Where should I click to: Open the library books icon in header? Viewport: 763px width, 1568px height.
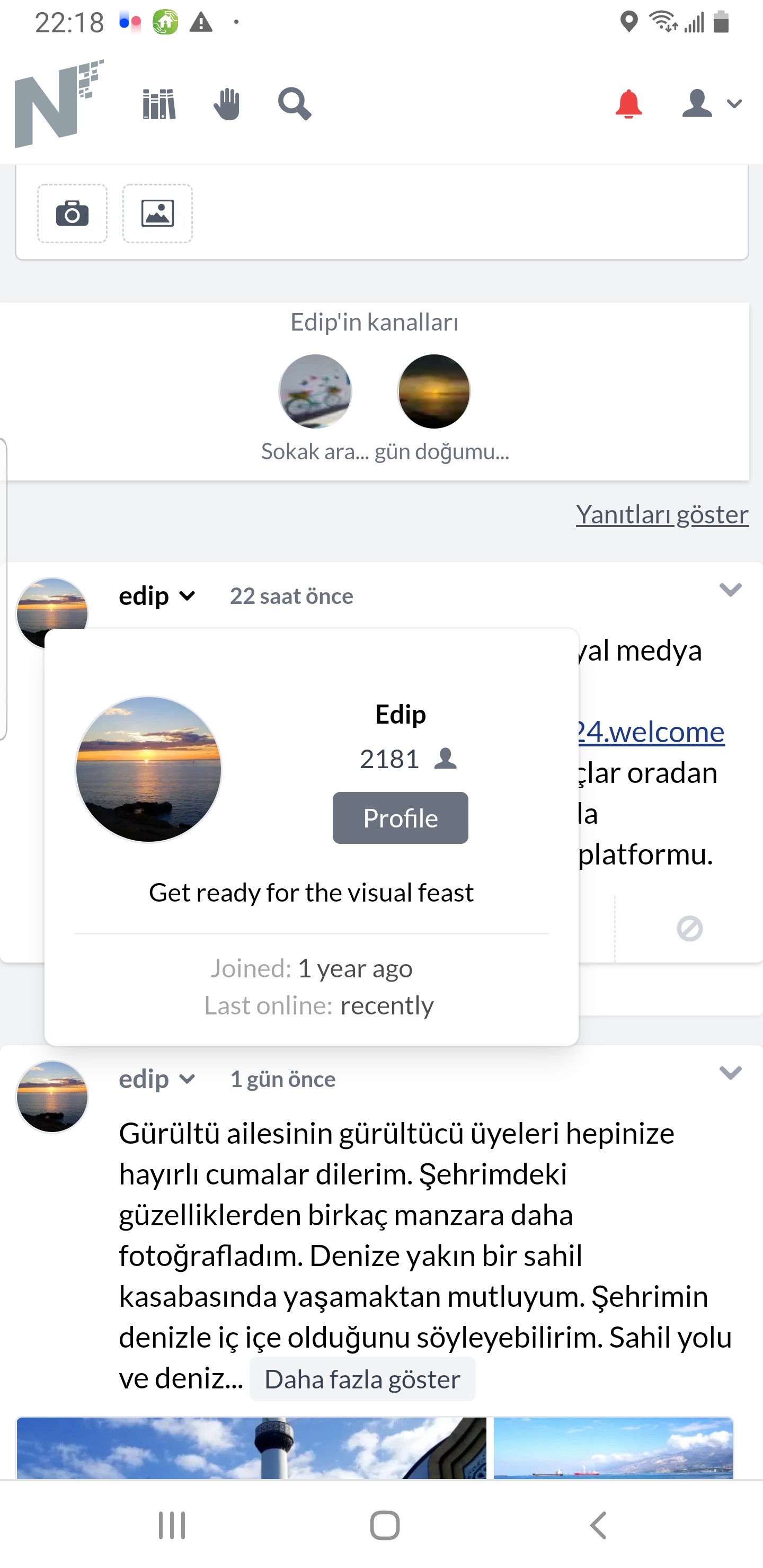159,104
